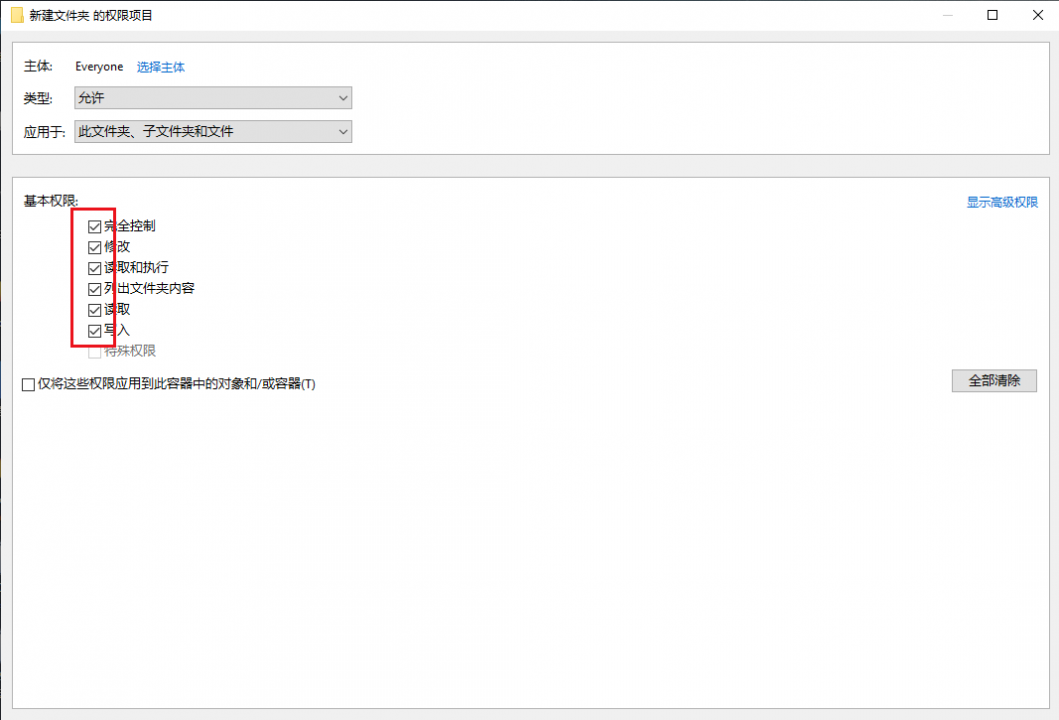Click the Everyone principal name
The height and width of the screenshot is (720, 1059).
pos(99,67)
